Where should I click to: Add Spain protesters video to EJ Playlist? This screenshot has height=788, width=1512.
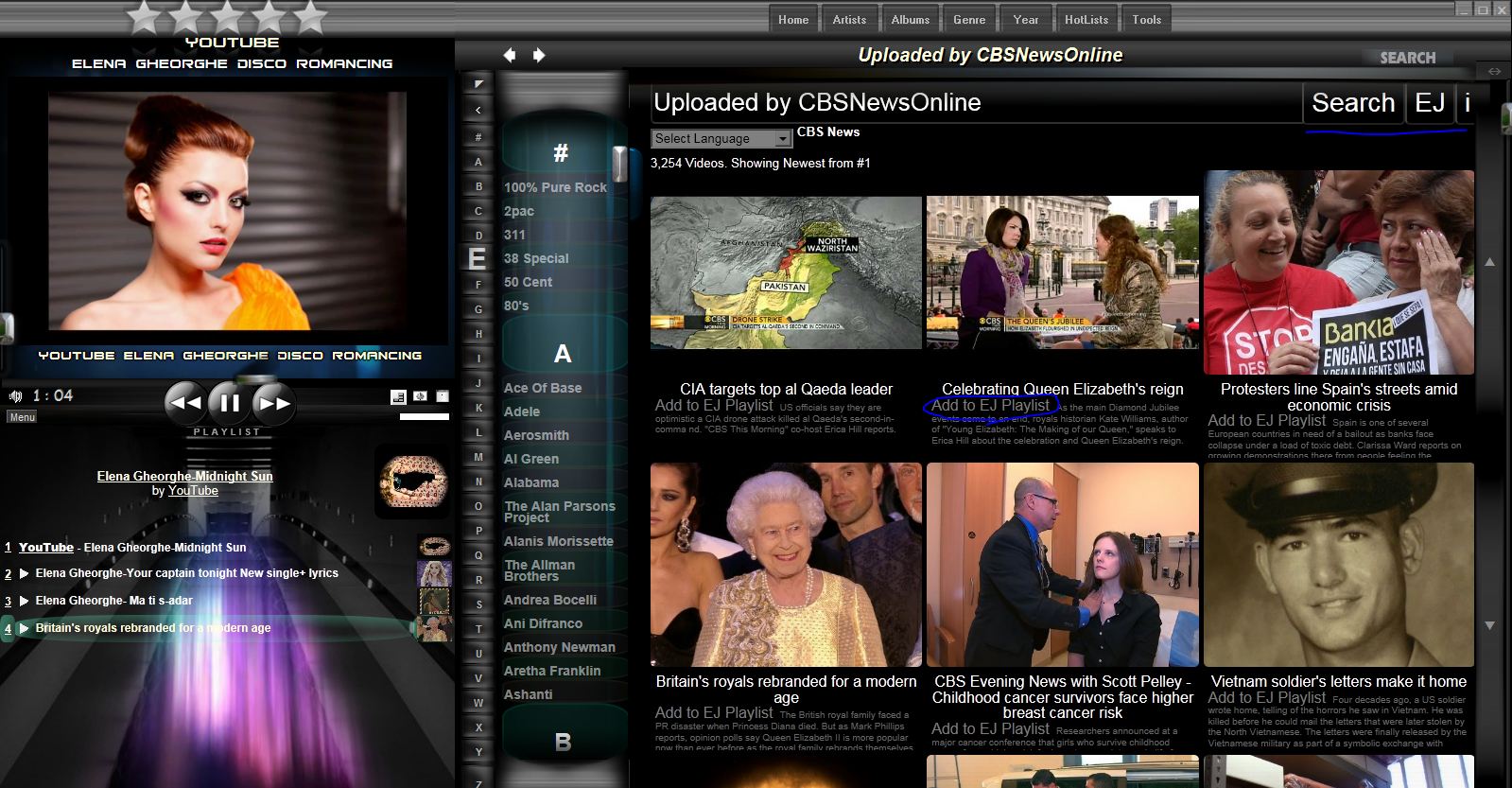click(x=1266, y=421)
